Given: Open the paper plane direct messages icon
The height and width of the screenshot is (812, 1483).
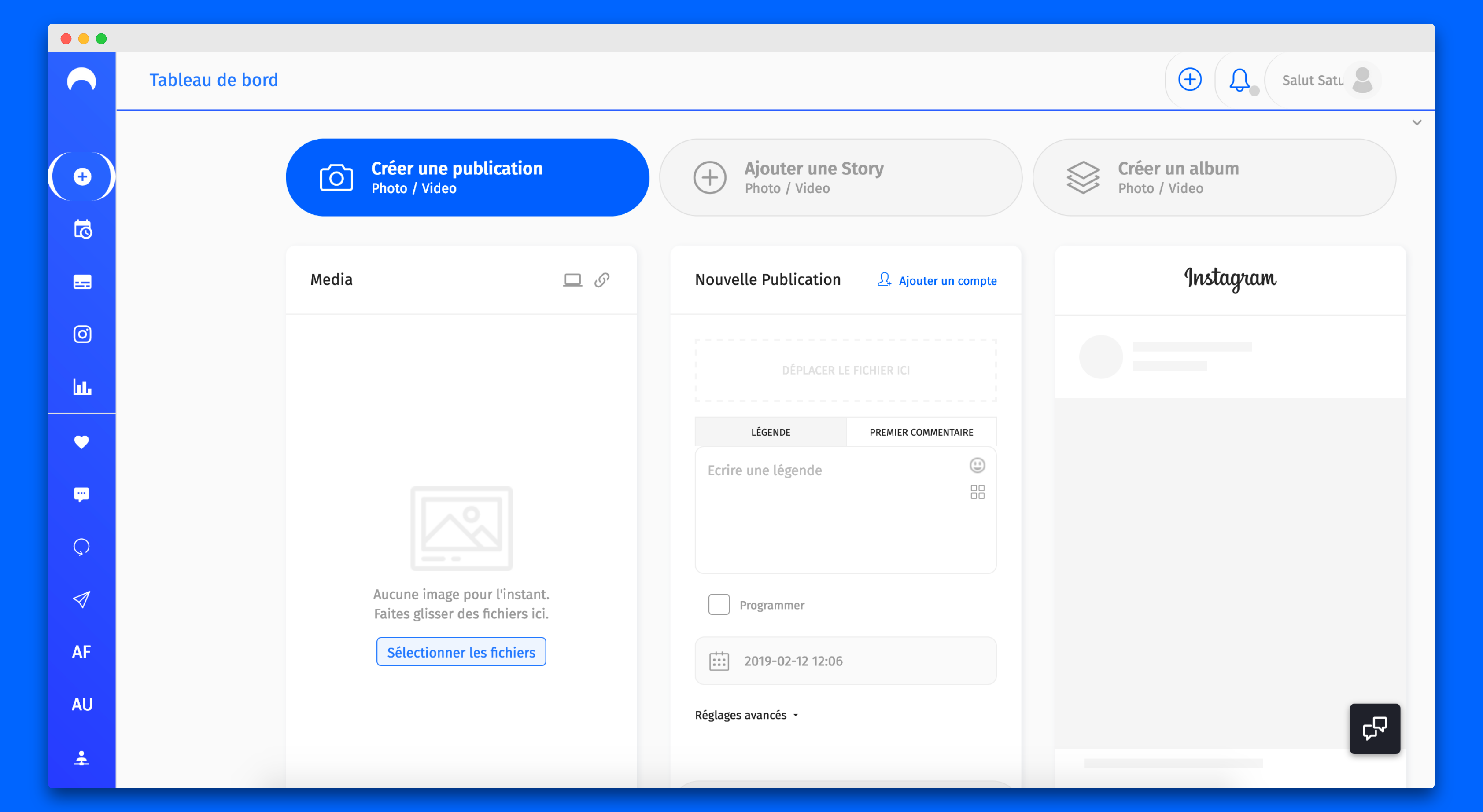Looking at the screenshot, I should [82, 599].
